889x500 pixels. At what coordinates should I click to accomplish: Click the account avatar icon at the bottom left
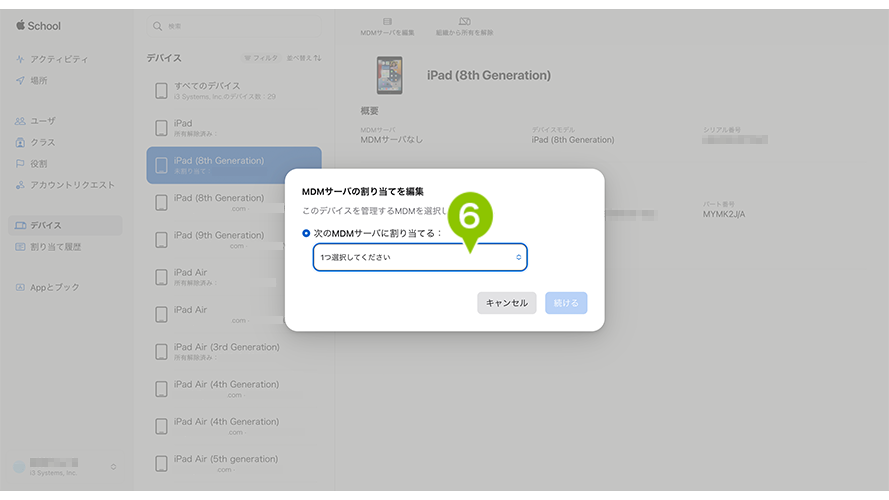[x=19, y=467]
